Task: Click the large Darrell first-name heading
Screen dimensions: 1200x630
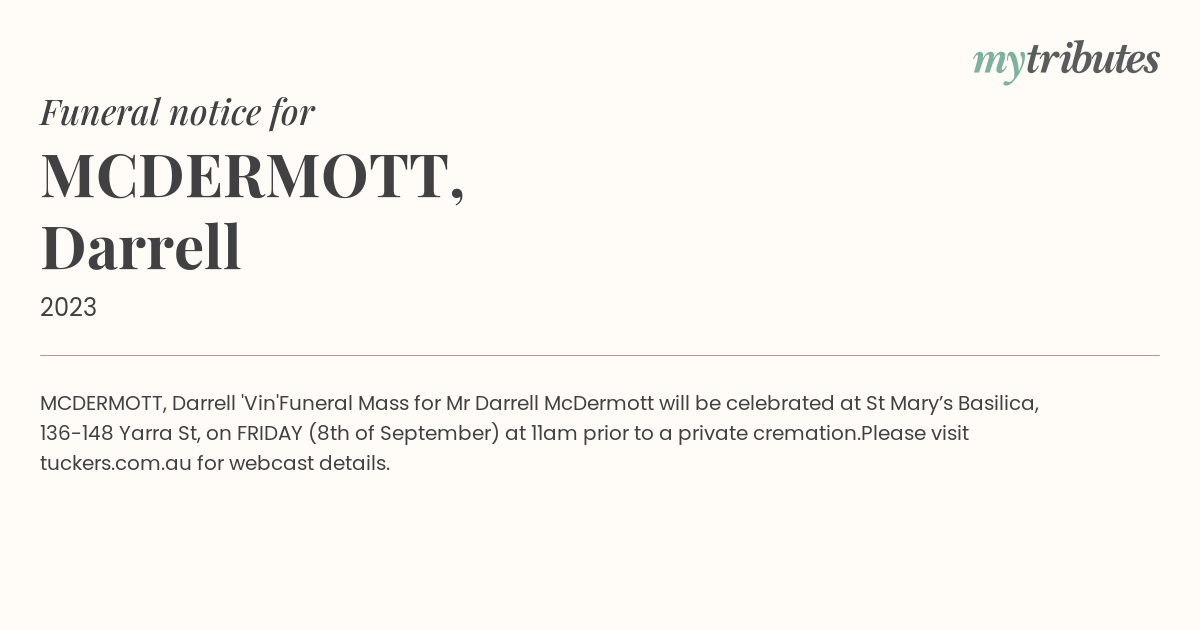Action: (x=141, y=247)
